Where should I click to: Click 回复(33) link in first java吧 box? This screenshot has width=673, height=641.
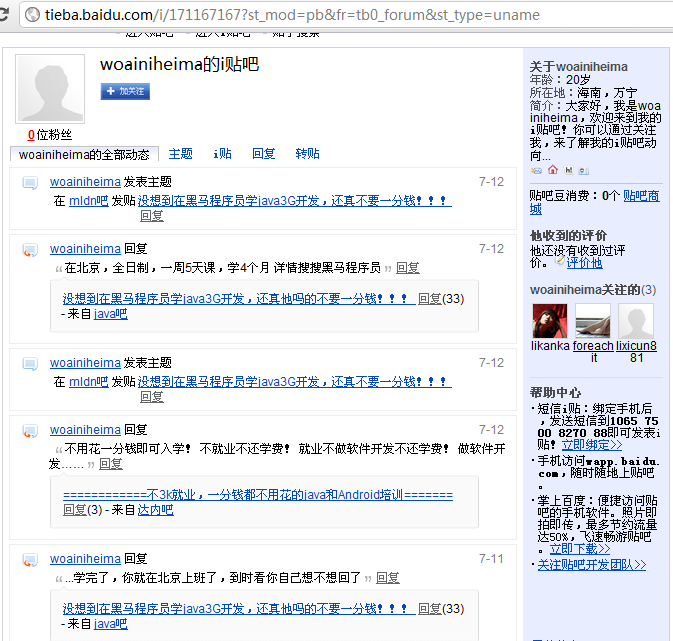click(441, 298)
